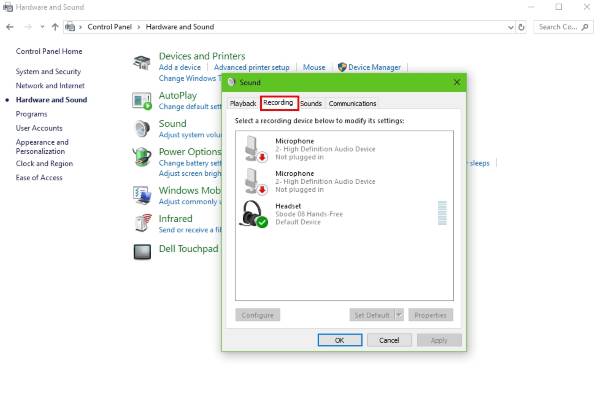Open Clock and Region link
Screen dimensions: 600x417
[x=44, y=163]
